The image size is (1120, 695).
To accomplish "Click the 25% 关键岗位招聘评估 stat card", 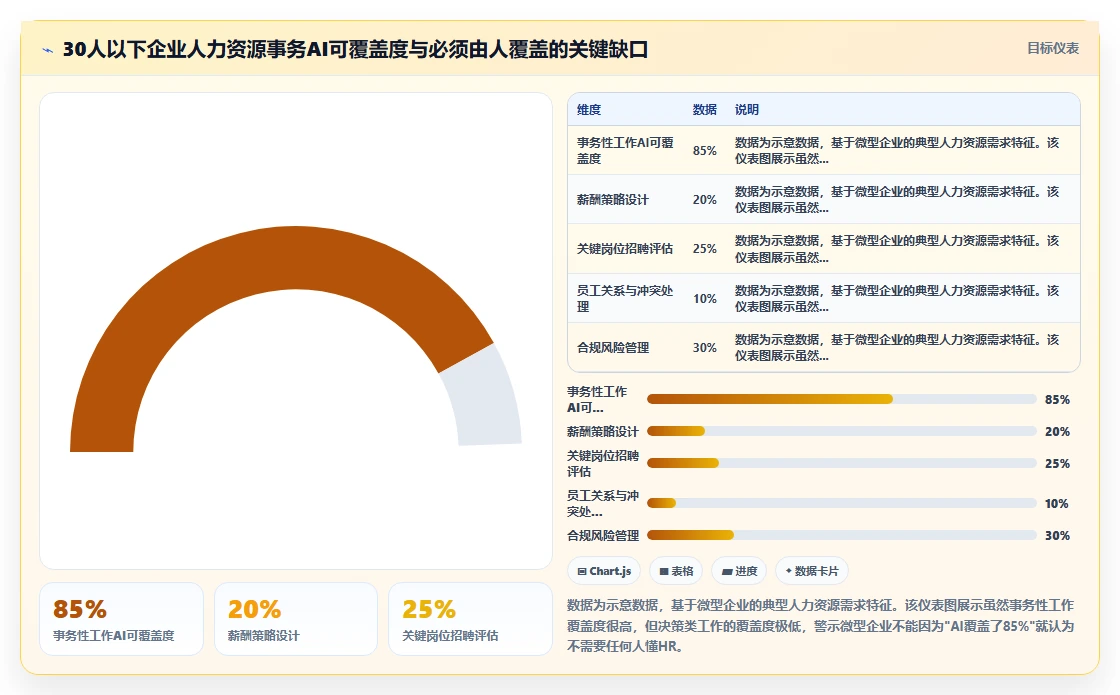I will coord(470,619).
